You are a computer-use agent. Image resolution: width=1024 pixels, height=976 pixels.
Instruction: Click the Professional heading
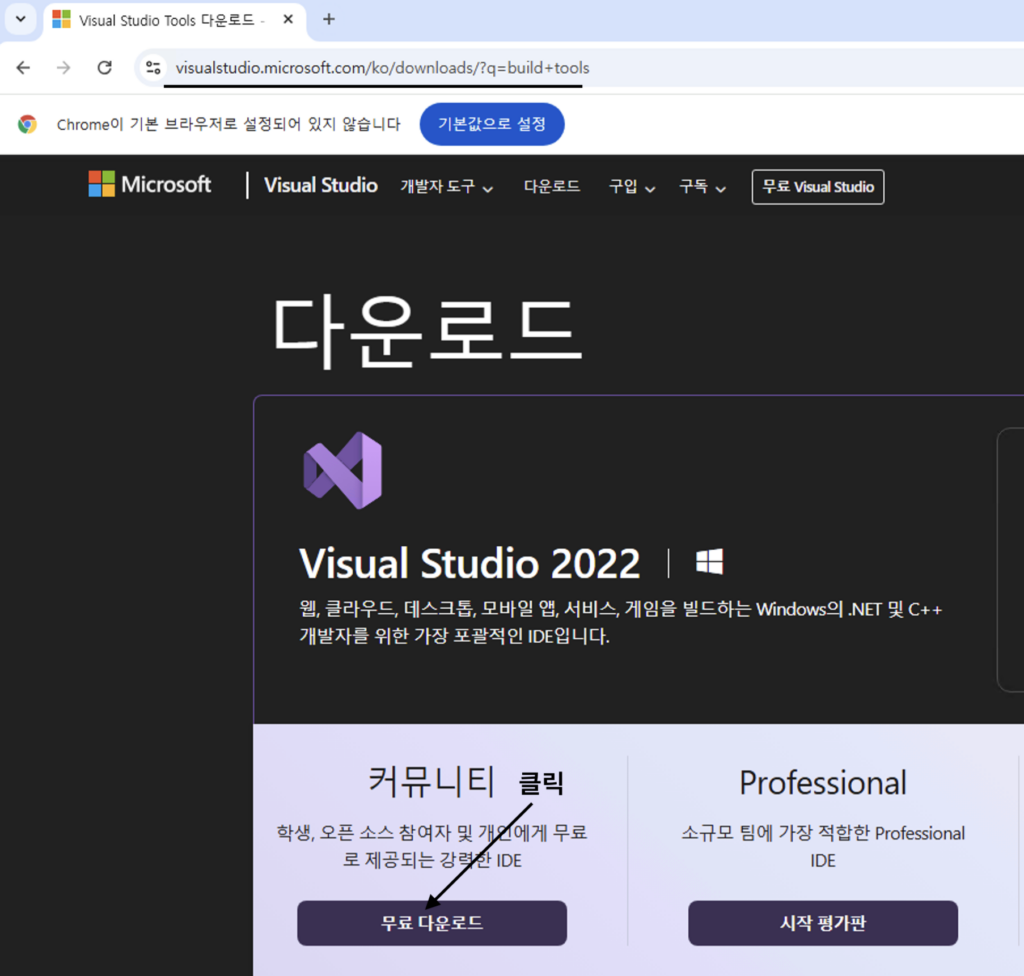tap(823, 783)
